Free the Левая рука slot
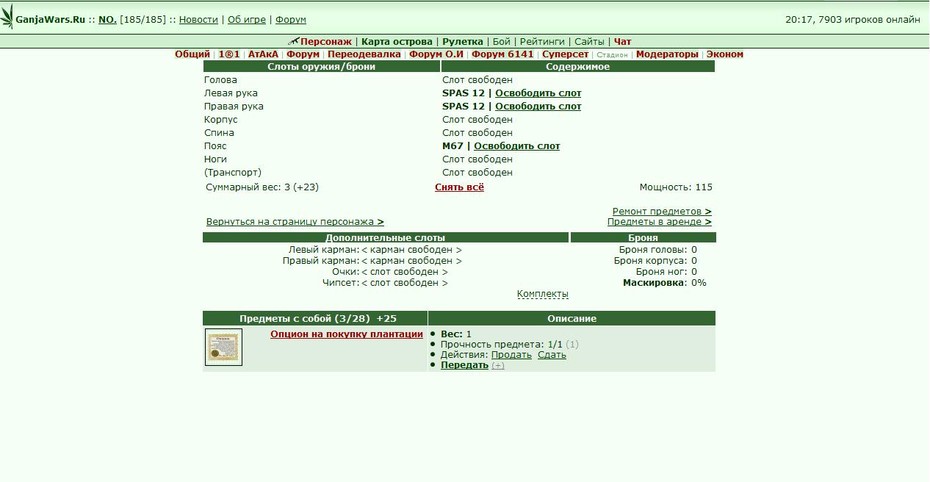Image resolution: width=930 pixels, height=482 pixels. (x=538, y=93)
